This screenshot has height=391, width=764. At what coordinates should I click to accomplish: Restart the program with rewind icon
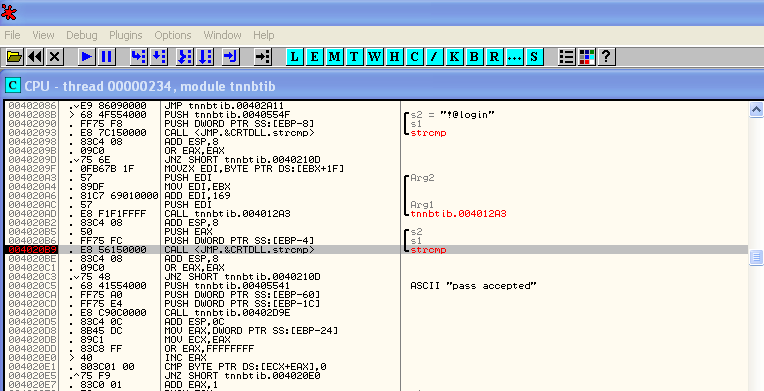[x=35, y=57]
